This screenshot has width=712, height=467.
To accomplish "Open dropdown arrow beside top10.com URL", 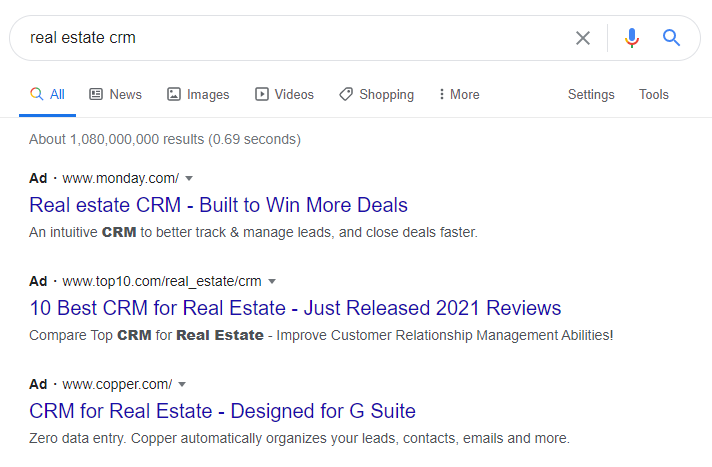I will click(x=272, y=281).
